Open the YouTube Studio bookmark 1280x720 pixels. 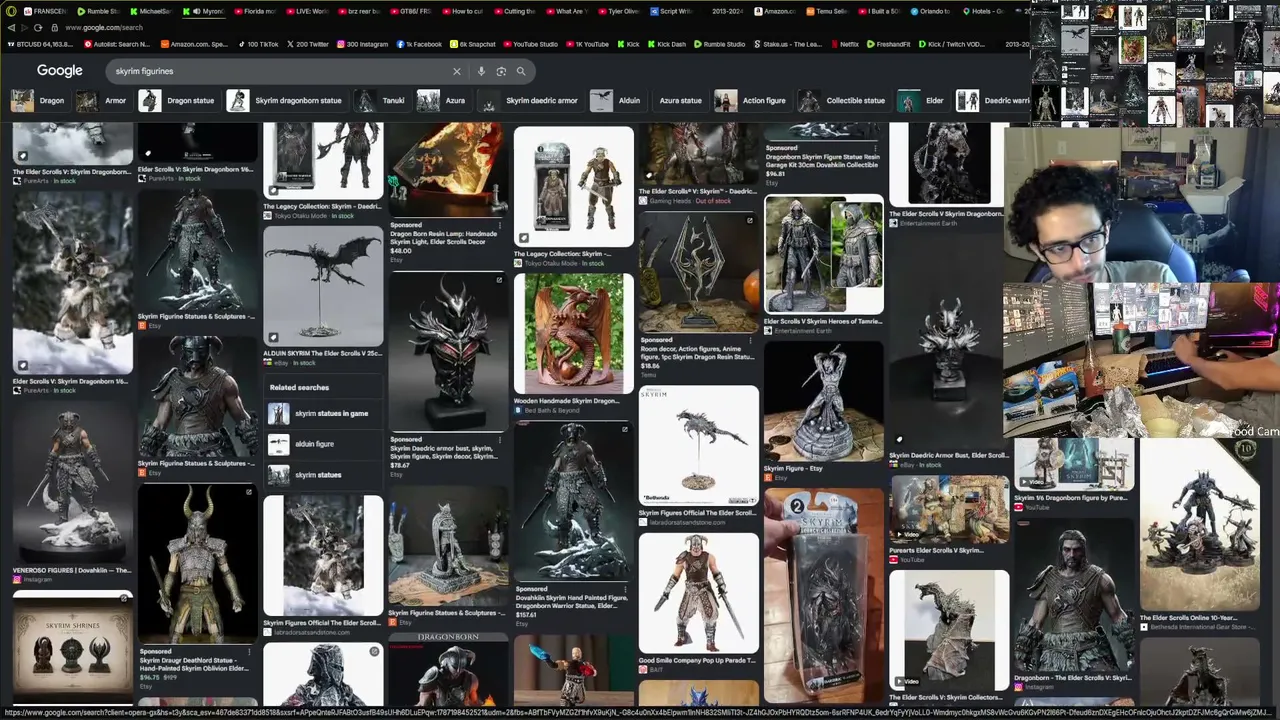[530, 44]
